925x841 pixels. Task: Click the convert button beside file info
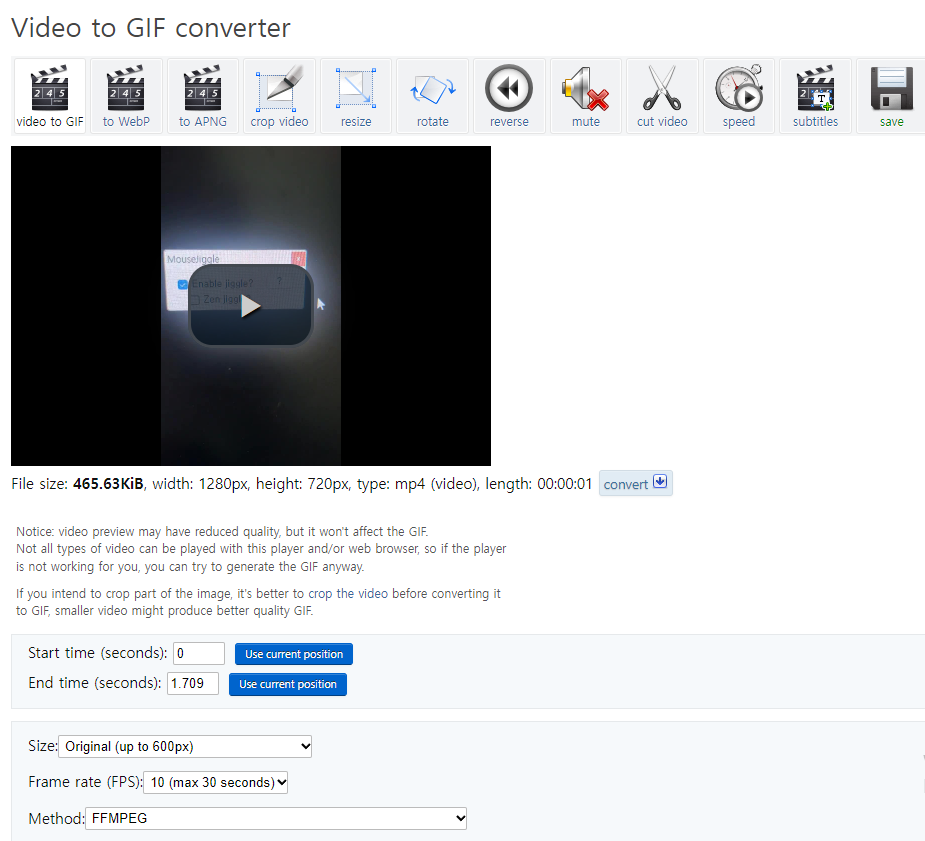(x=635, y=484)
